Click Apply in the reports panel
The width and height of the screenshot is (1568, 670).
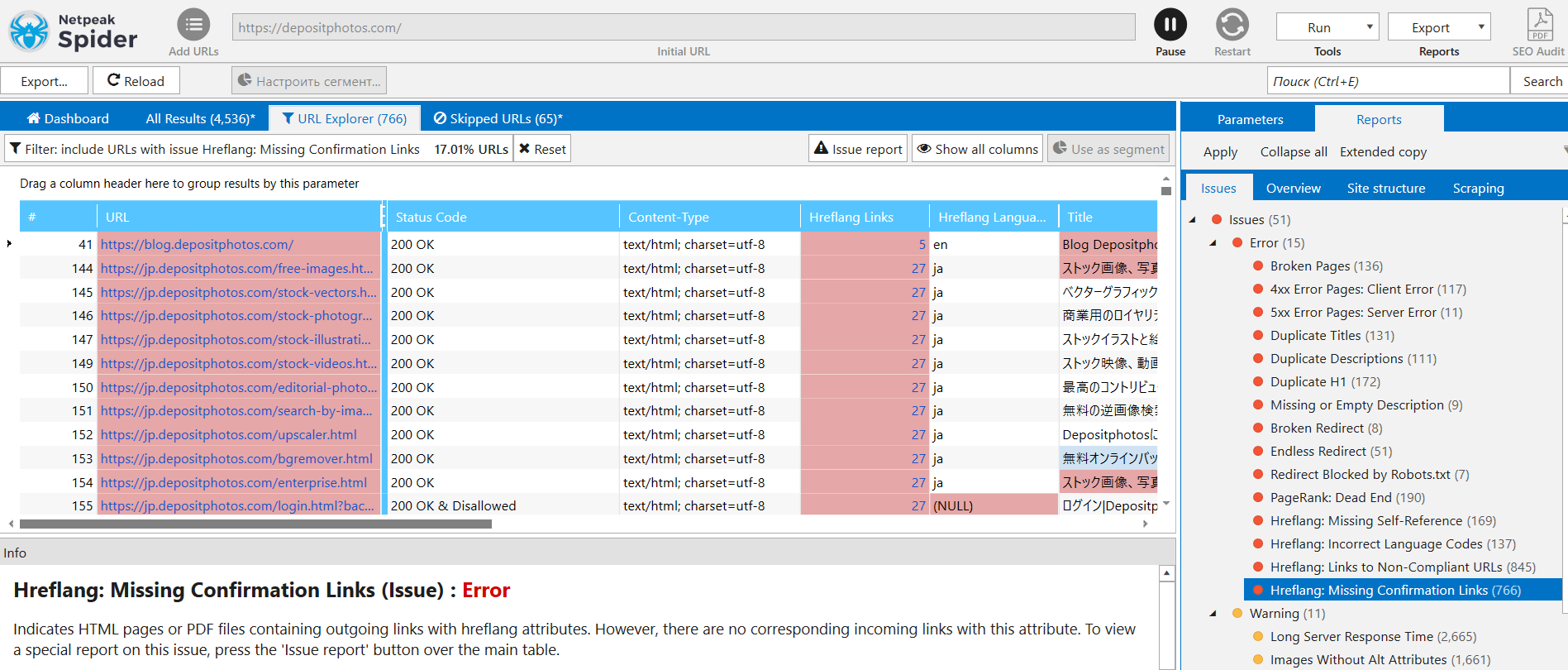tap(1220, 152)
